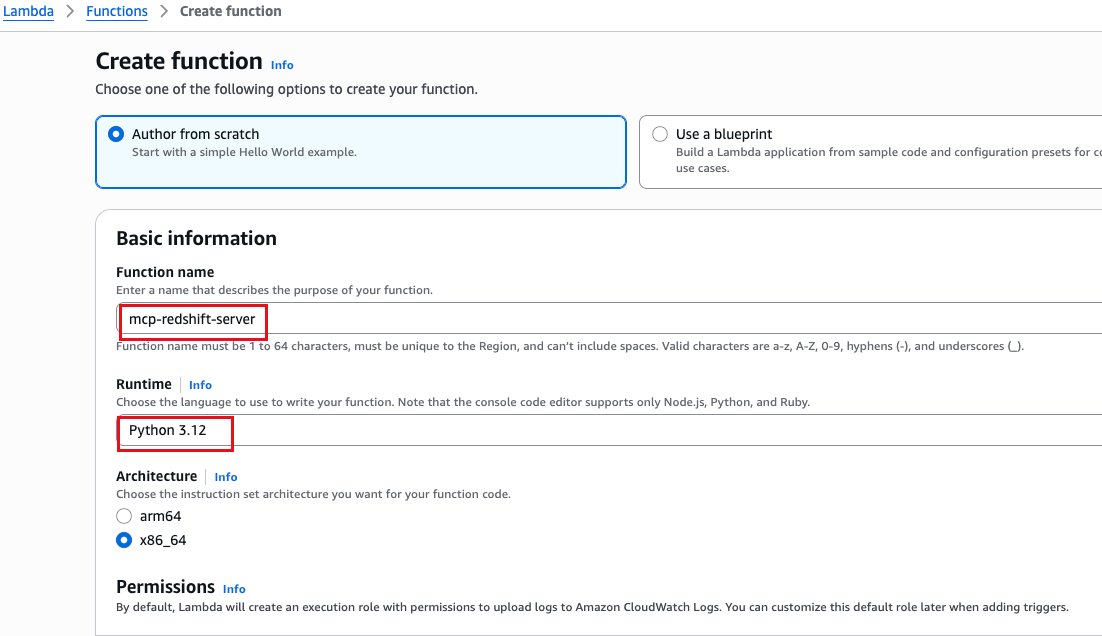Image resolution: width=1102 pixels, height=636 pixels.
Task: Click the Use a blueprint card
Action: (870, 152)
